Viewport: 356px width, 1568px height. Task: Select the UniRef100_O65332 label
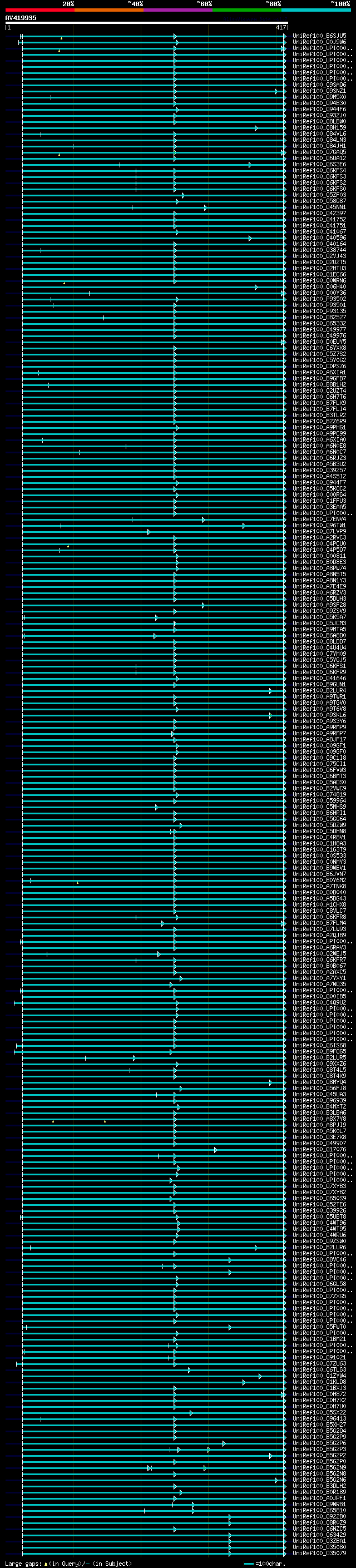click(319, 323)
